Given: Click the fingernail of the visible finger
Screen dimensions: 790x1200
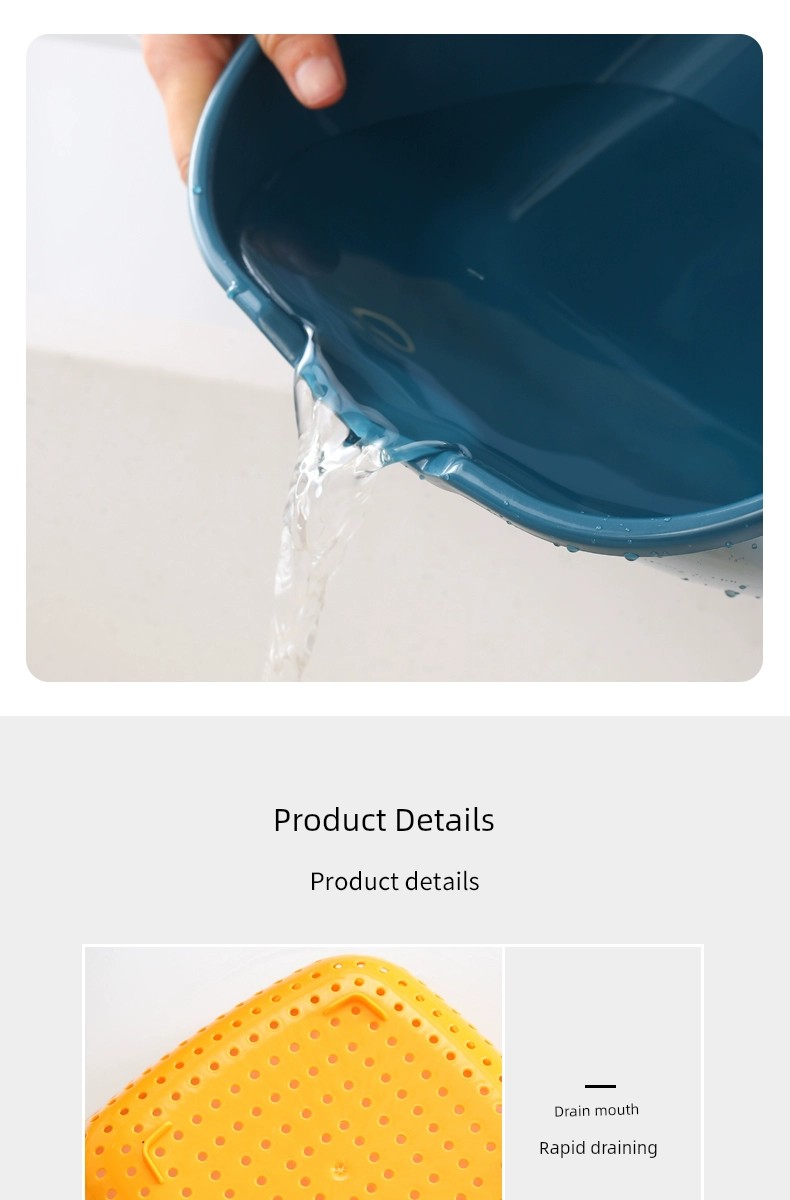Looking at the screenshot, I should pyautogui.click(x=319, y=80).
